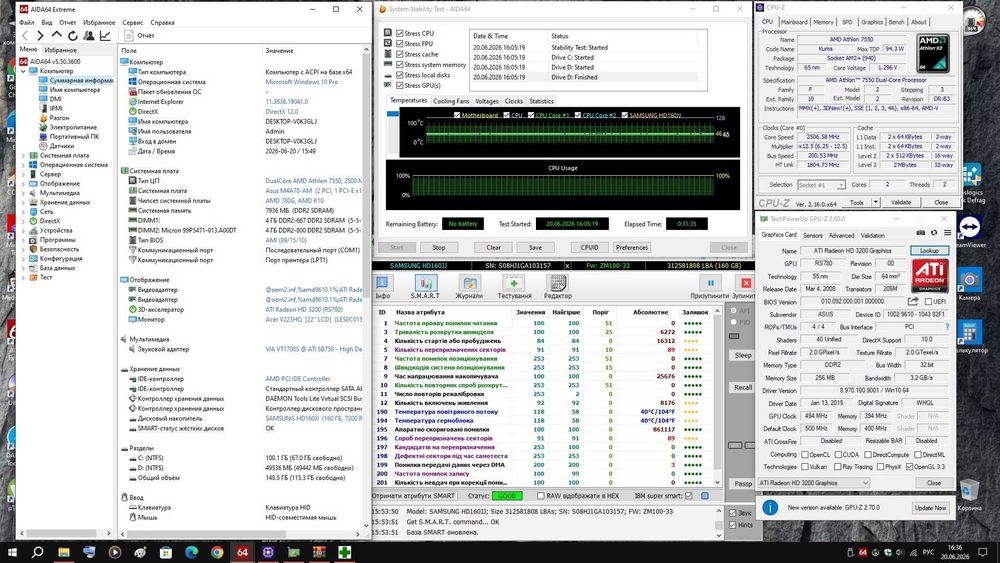Screen dimensions: 1000x563
Task: Switch to Sensors tab in GPU-Z
Action: tap(812, 235)
